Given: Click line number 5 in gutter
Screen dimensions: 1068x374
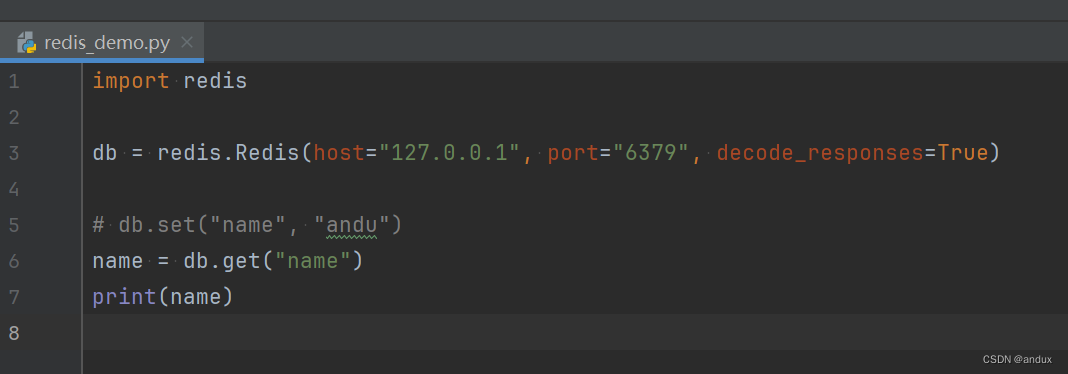Looking at the screenshot, I should tap(14, 225).
